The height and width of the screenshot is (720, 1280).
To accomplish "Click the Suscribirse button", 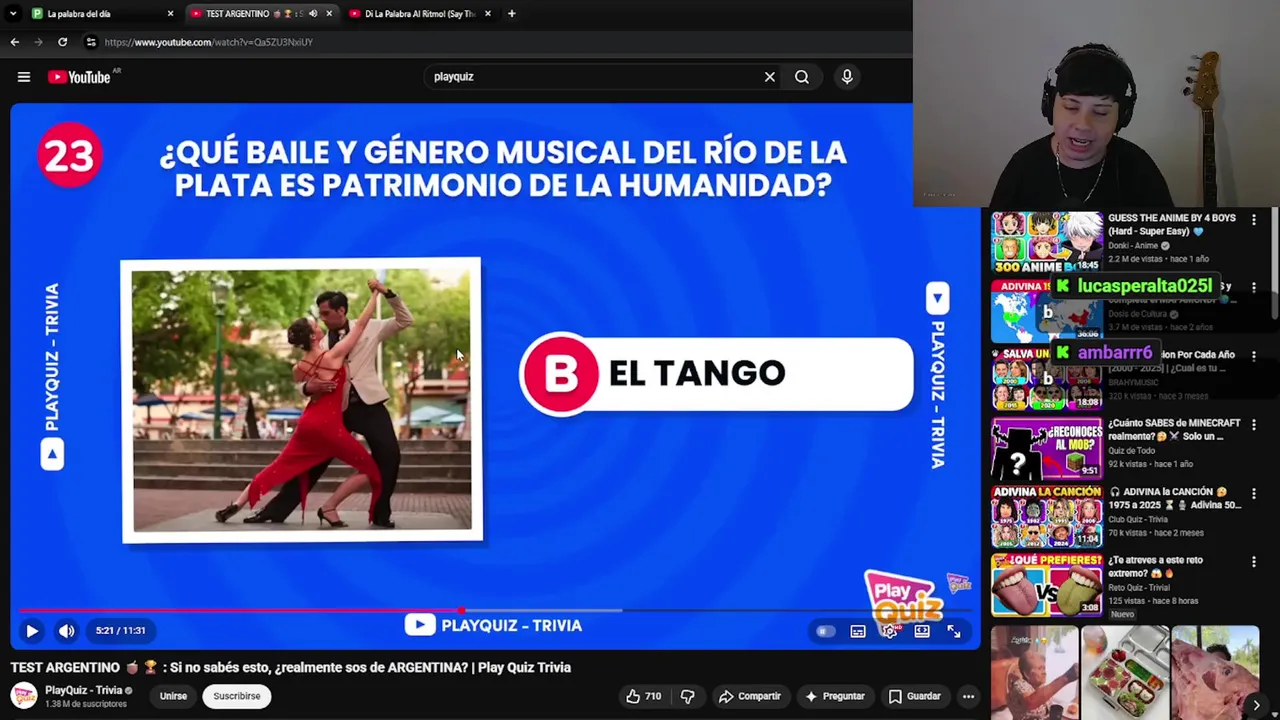I will click(237, 696).
